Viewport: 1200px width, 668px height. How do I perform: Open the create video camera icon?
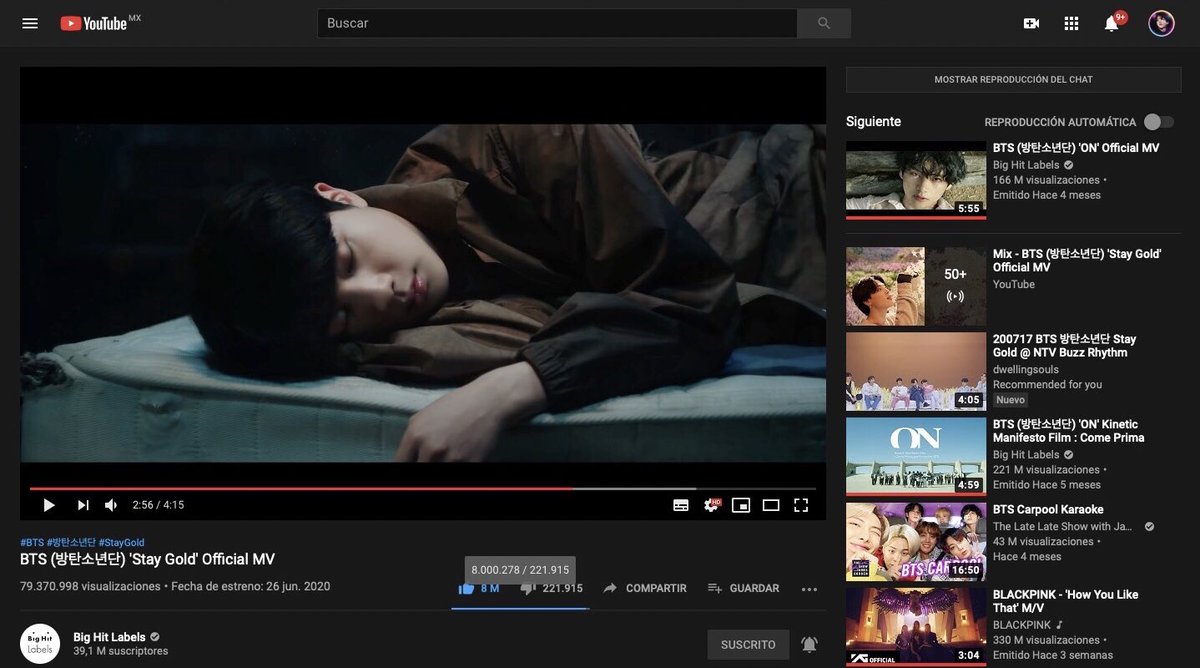(1032, 23)
